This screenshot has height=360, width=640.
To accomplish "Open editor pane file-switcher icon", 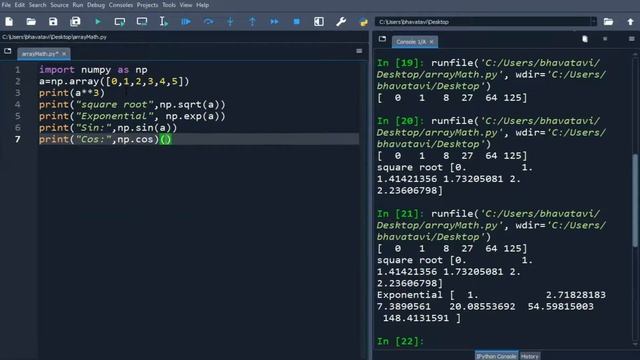I will [x=8, y=51].
